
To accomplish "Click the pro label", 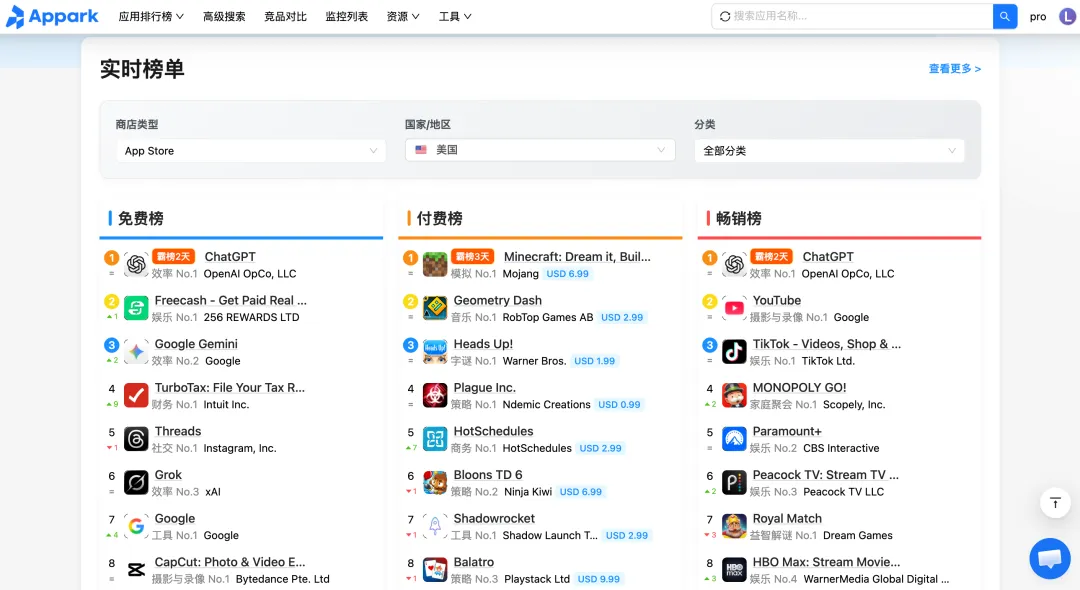I will [1038, 17].
